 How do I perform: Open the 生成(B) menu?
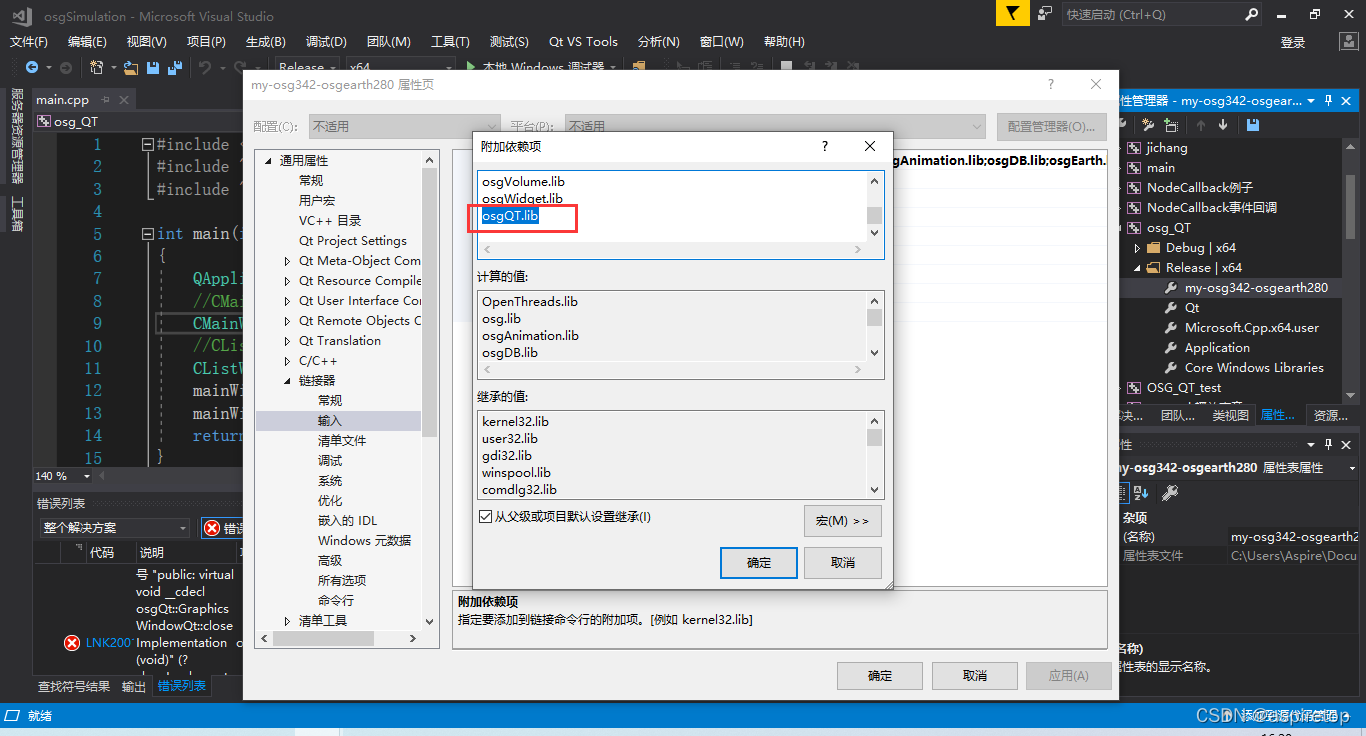[x=265, y=41]
